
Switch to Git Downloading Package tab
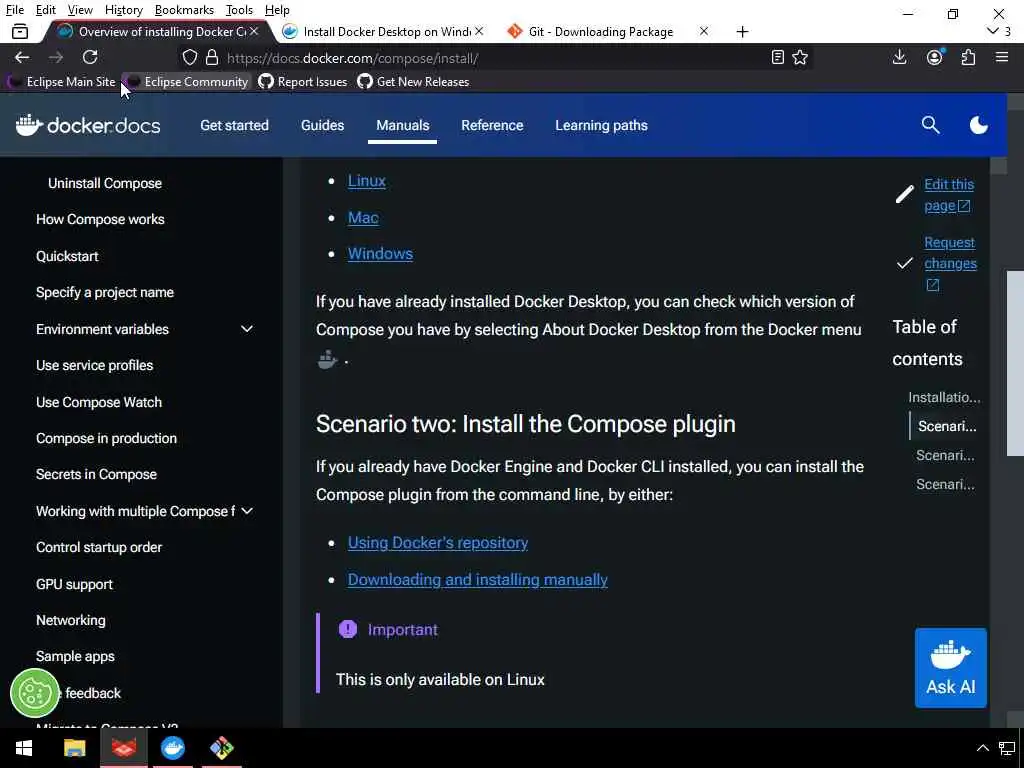tap(607, 31)
